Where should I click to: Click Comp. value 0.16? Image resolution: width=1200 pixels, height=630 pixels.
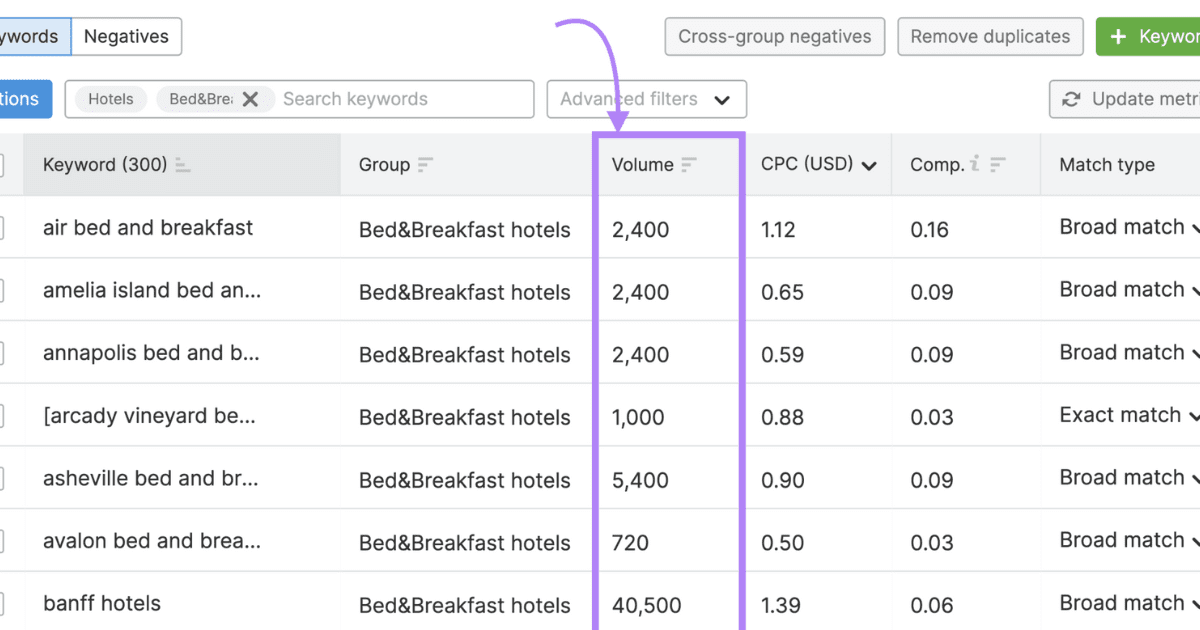(929, 230)
